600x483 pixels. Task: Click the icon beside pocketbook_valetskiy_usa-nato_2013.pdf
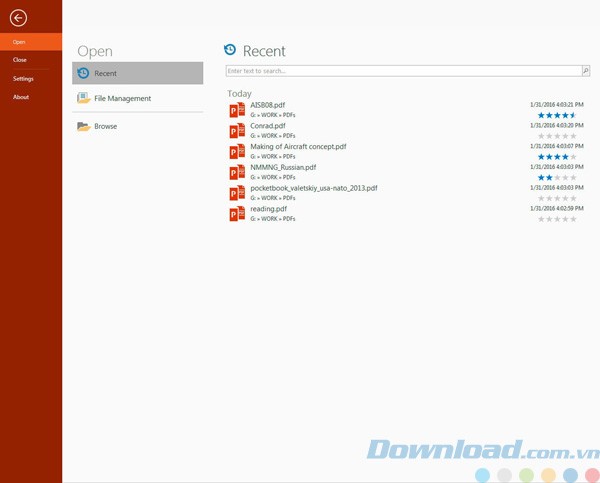237,193
